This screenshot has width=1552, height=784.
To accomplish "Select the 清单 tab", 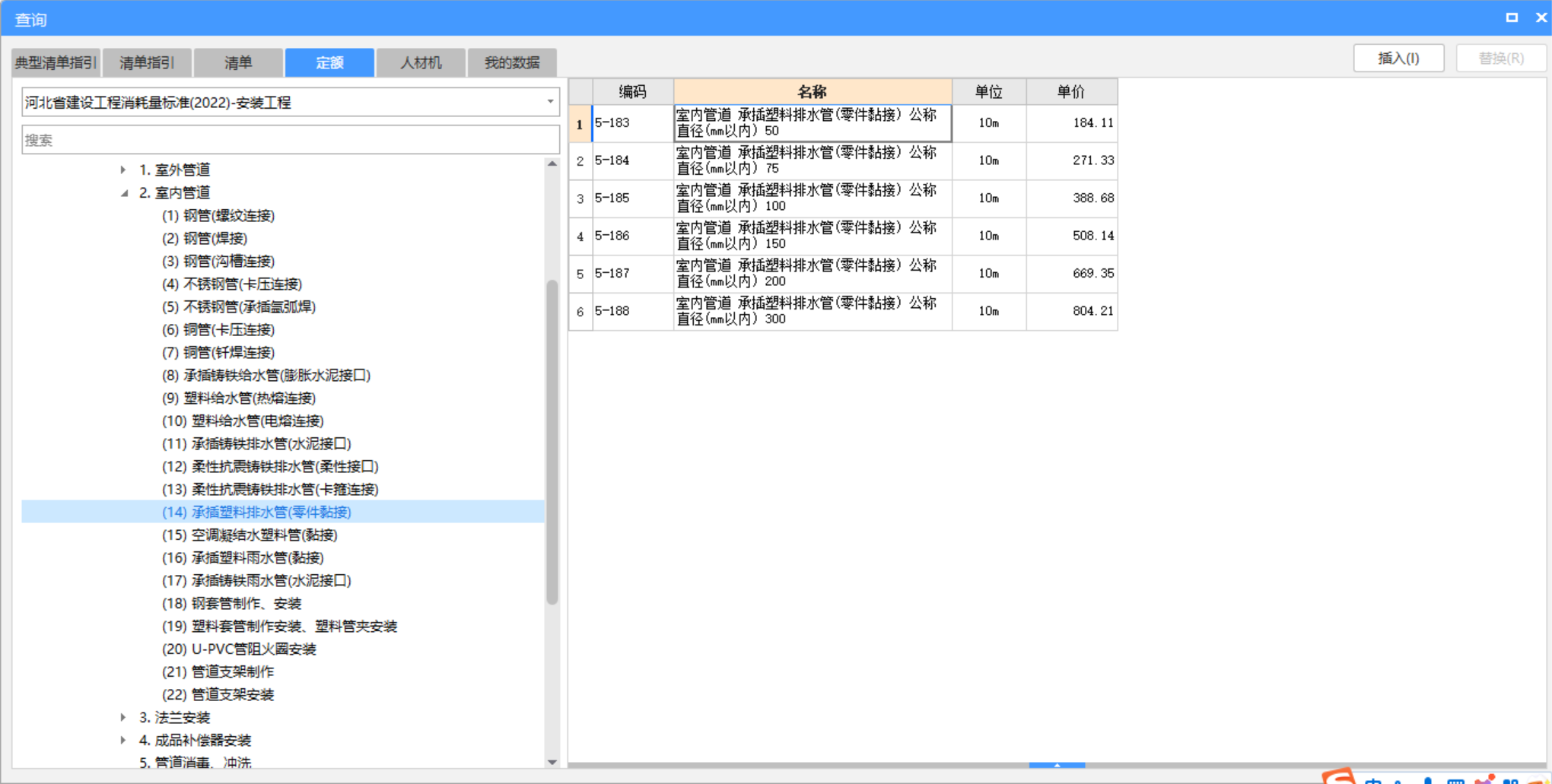I will click(x=238, y=62).
